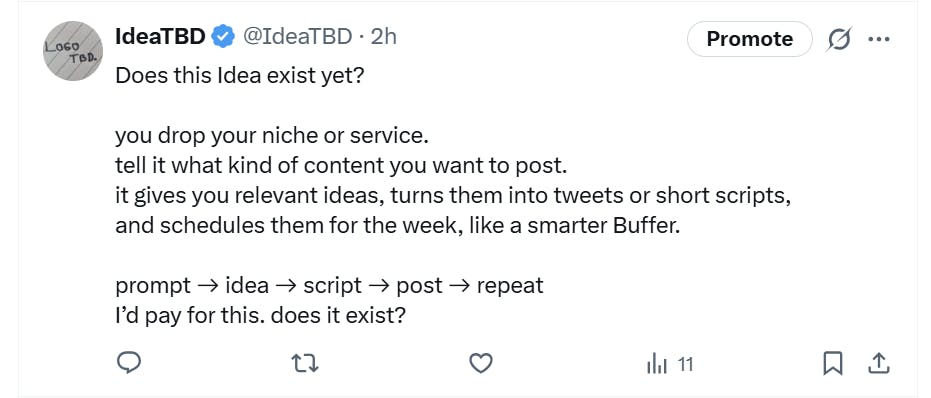931x398 pixels.
Task: Click the IdeaTBD display name
Action: pos(160,37)
